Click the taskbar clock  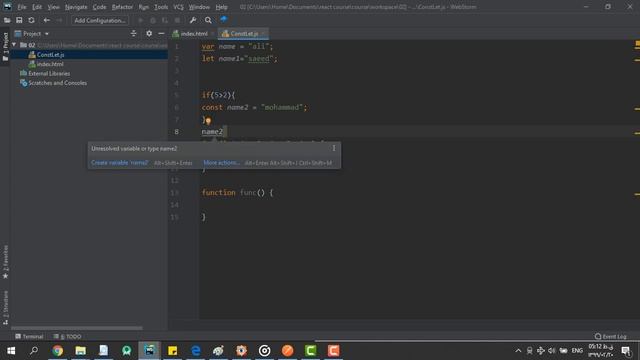600,351
